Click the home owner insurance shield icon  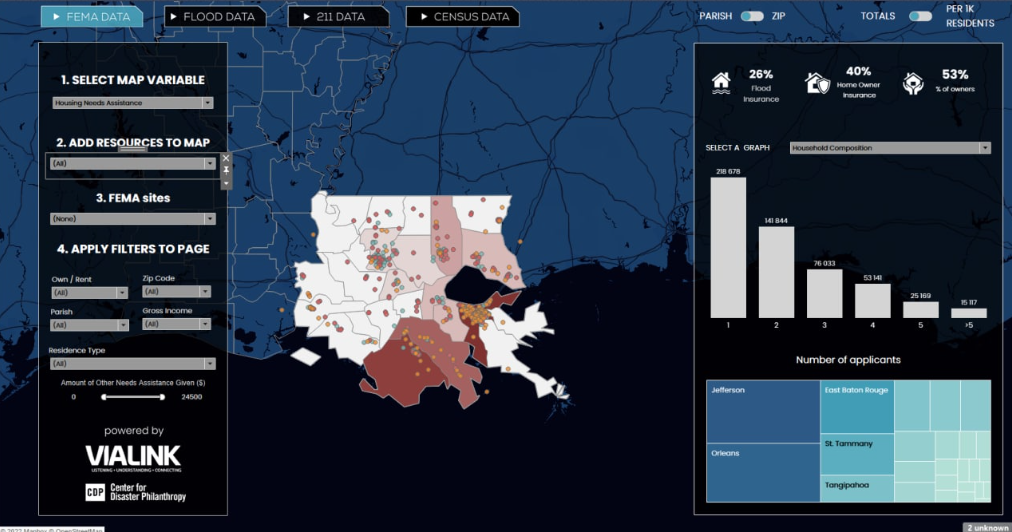pos(817,85)
